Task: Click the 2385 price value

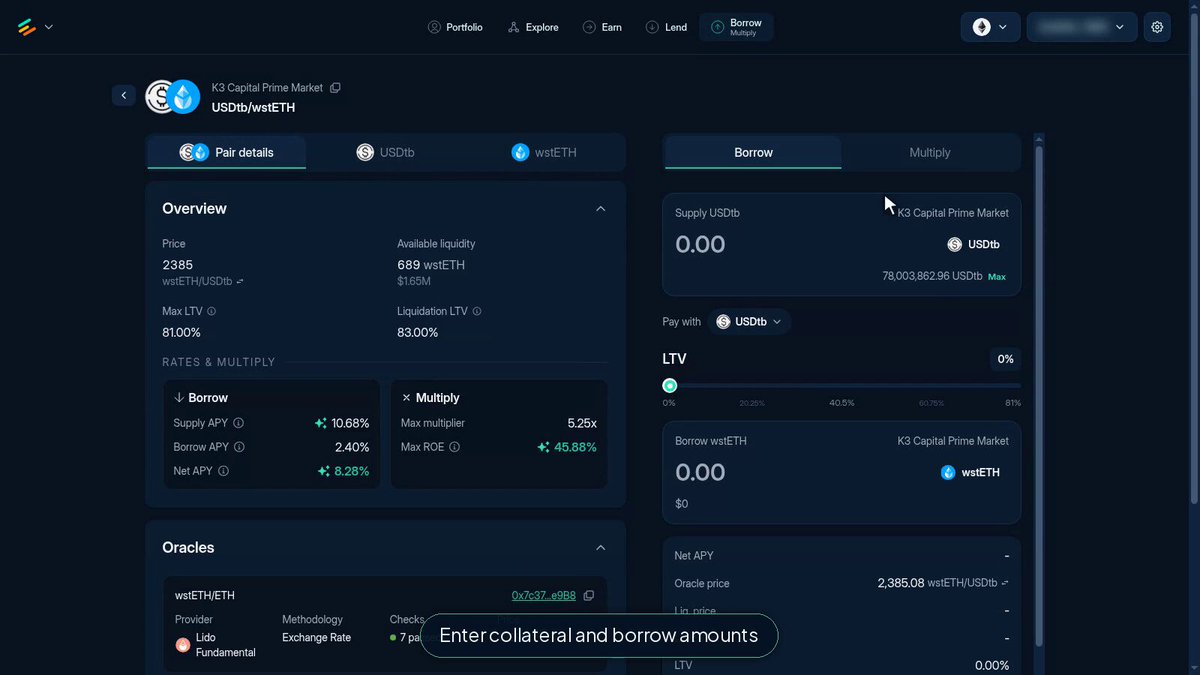Action: pos(177,265)
